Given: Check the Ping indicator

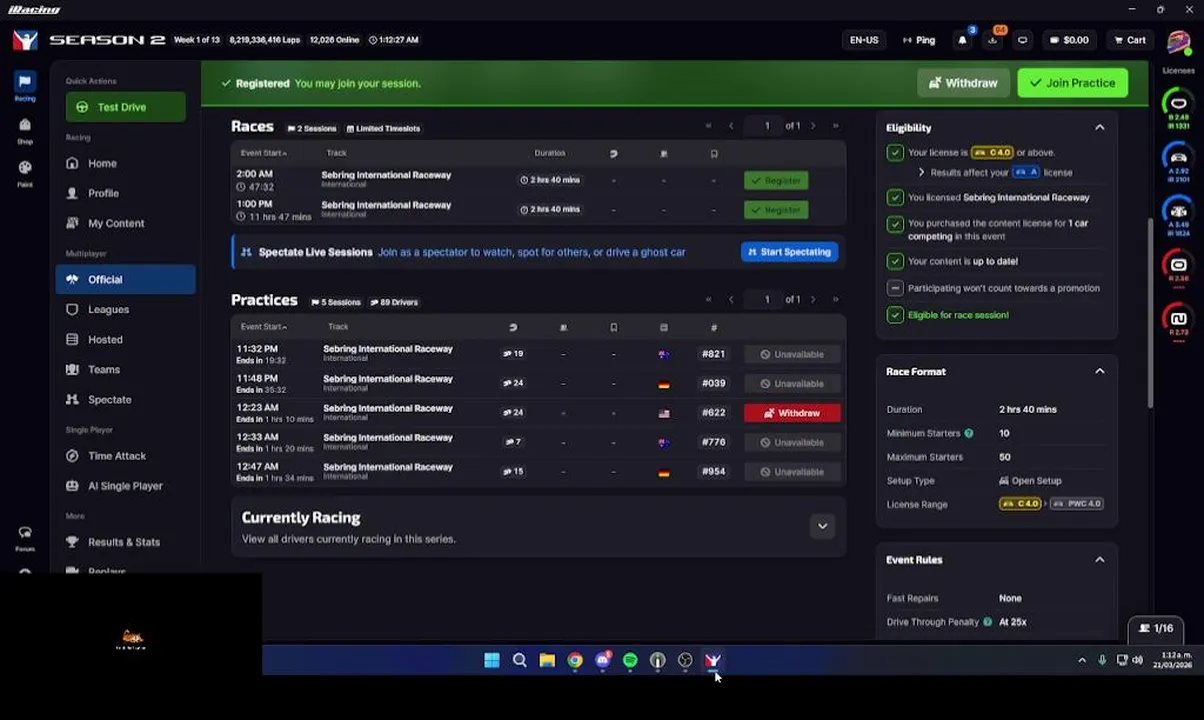Looking at the screenshot, I should tap(918, 40).
